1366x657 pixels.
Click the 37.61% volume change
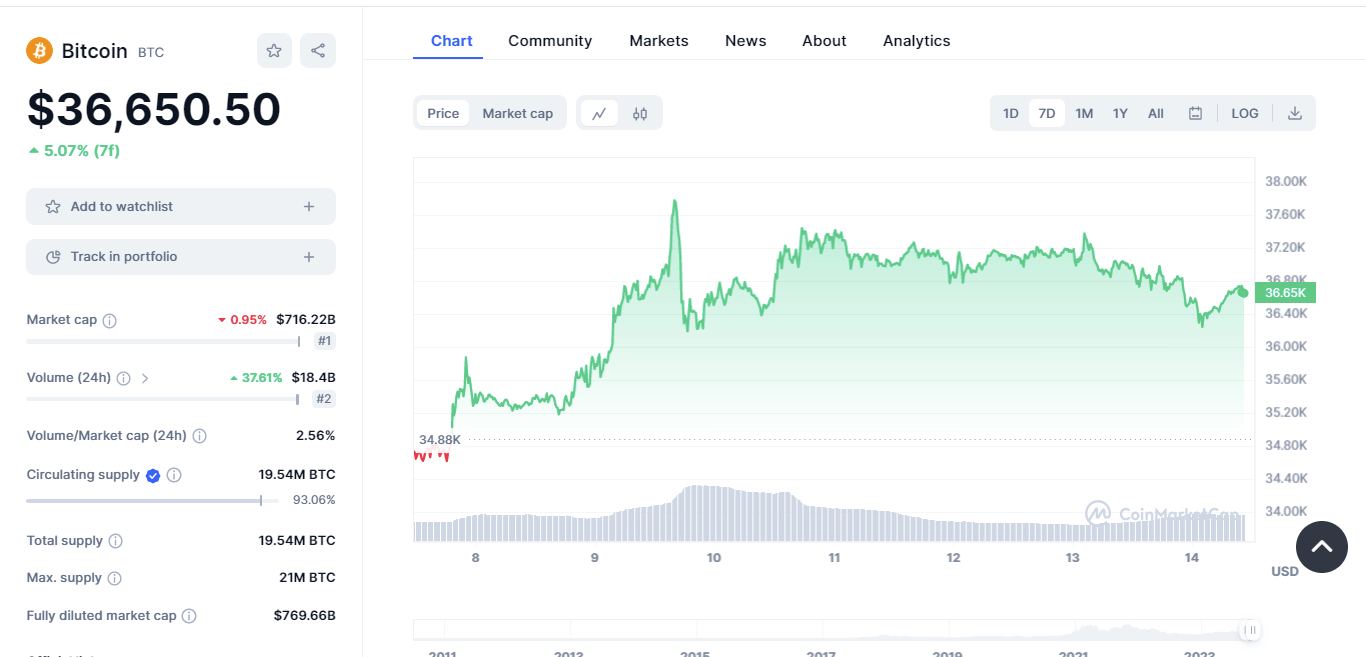[x=255, y=378]
